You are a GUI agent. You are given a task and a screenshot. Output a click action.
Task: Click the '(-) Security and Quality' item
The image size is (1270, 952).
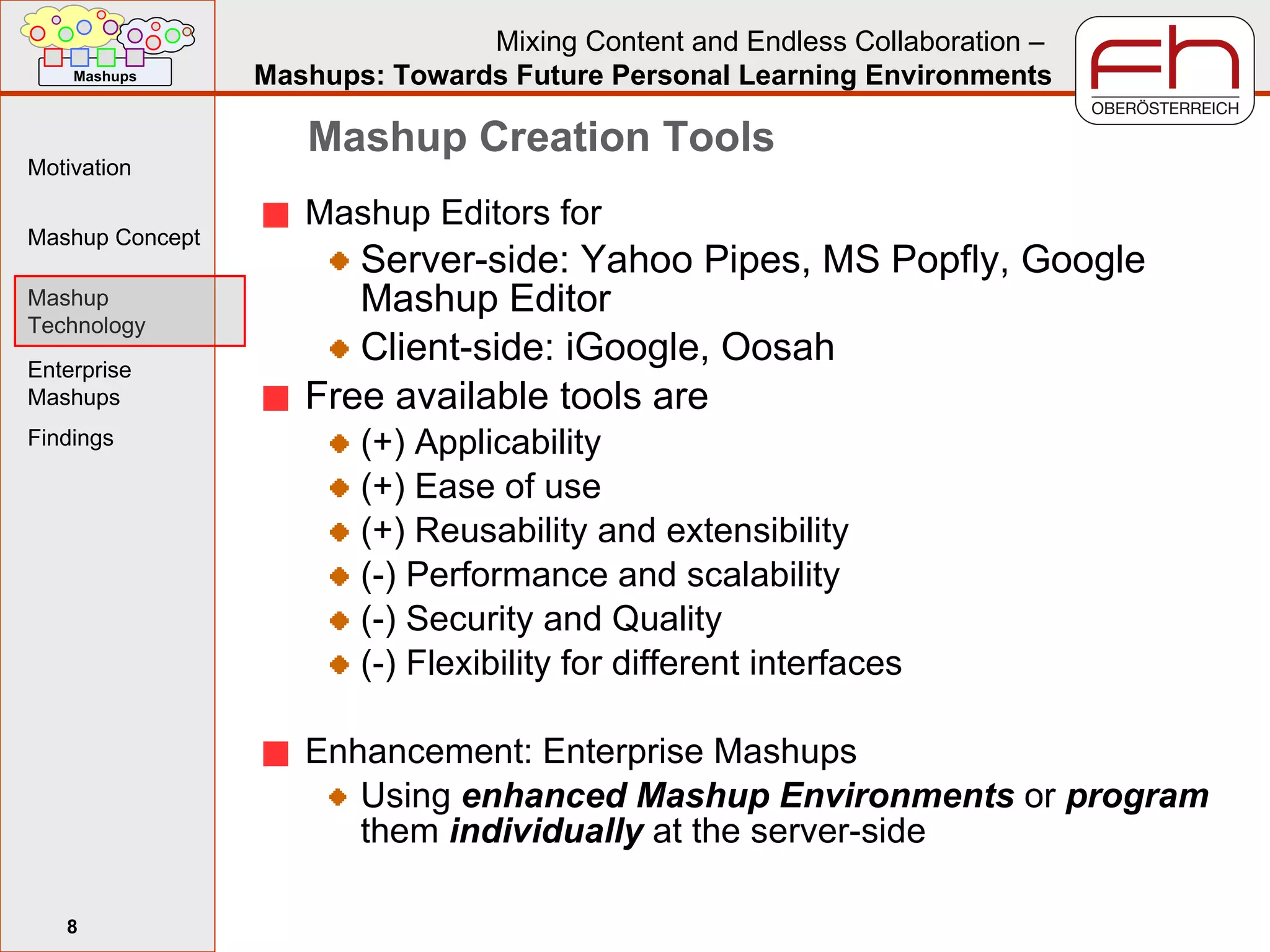(x=541, y=619)
